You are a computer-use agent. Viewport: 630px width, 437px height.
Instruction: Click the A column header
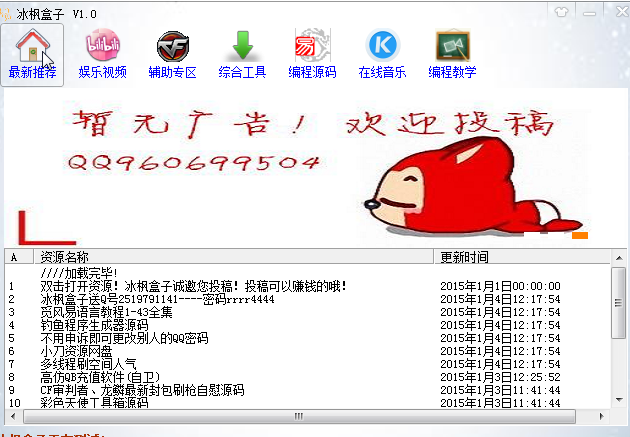click(x=19, y=257)
